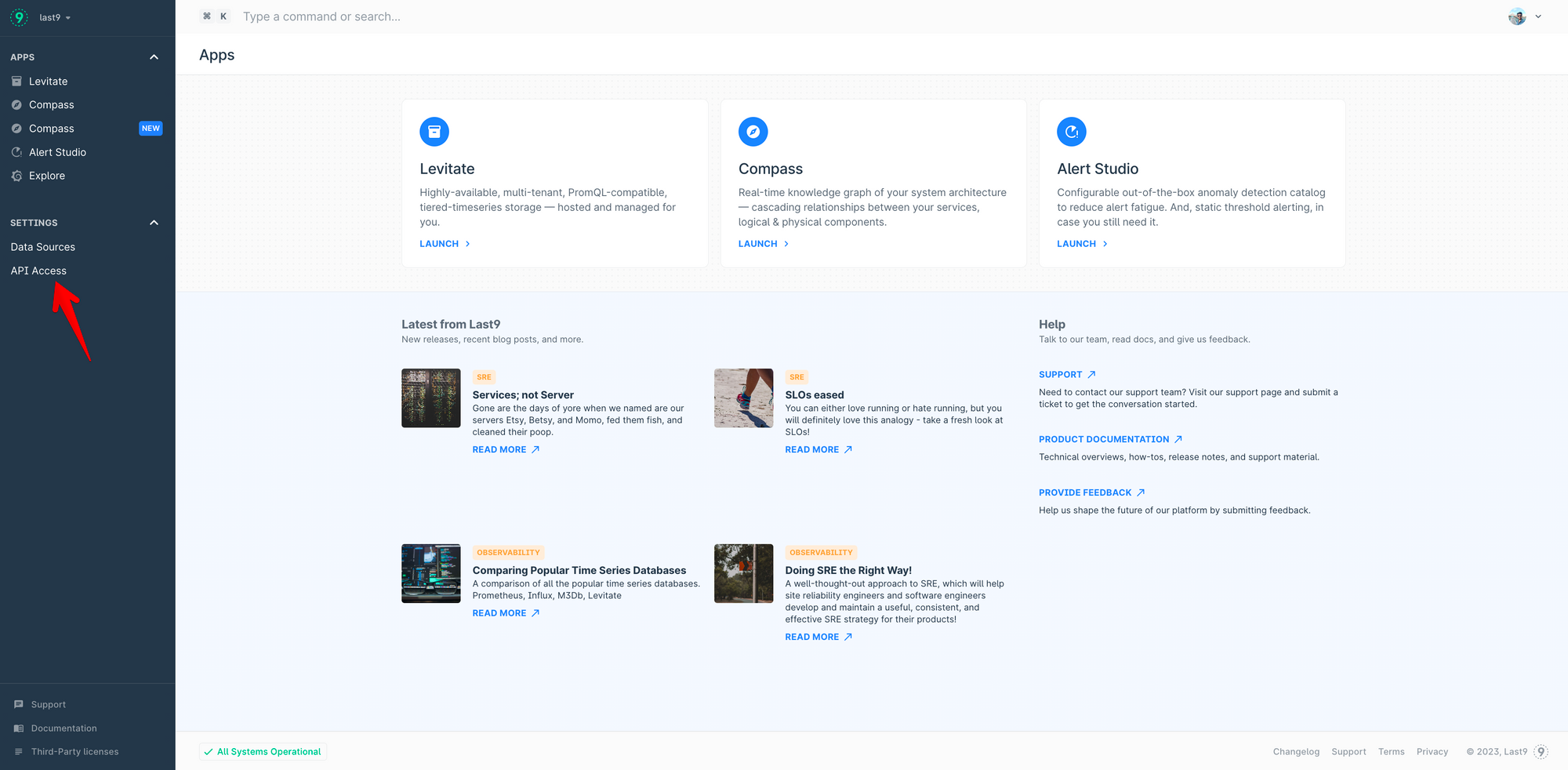Image resolution: width=1568 pixels, height=770 pixels.
Task: Click the OBSERVABILITY tag above Doing SRE
Action: [x=821, y=553]
